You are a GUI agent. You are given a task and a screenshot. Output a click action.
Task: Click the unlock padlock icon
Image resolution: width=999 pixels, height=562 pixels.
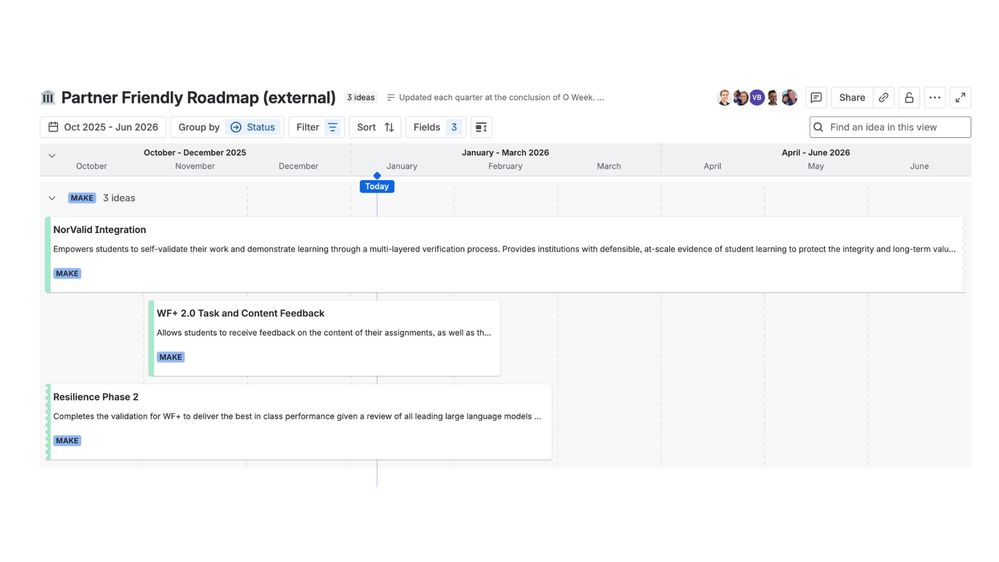pos(909,97)
